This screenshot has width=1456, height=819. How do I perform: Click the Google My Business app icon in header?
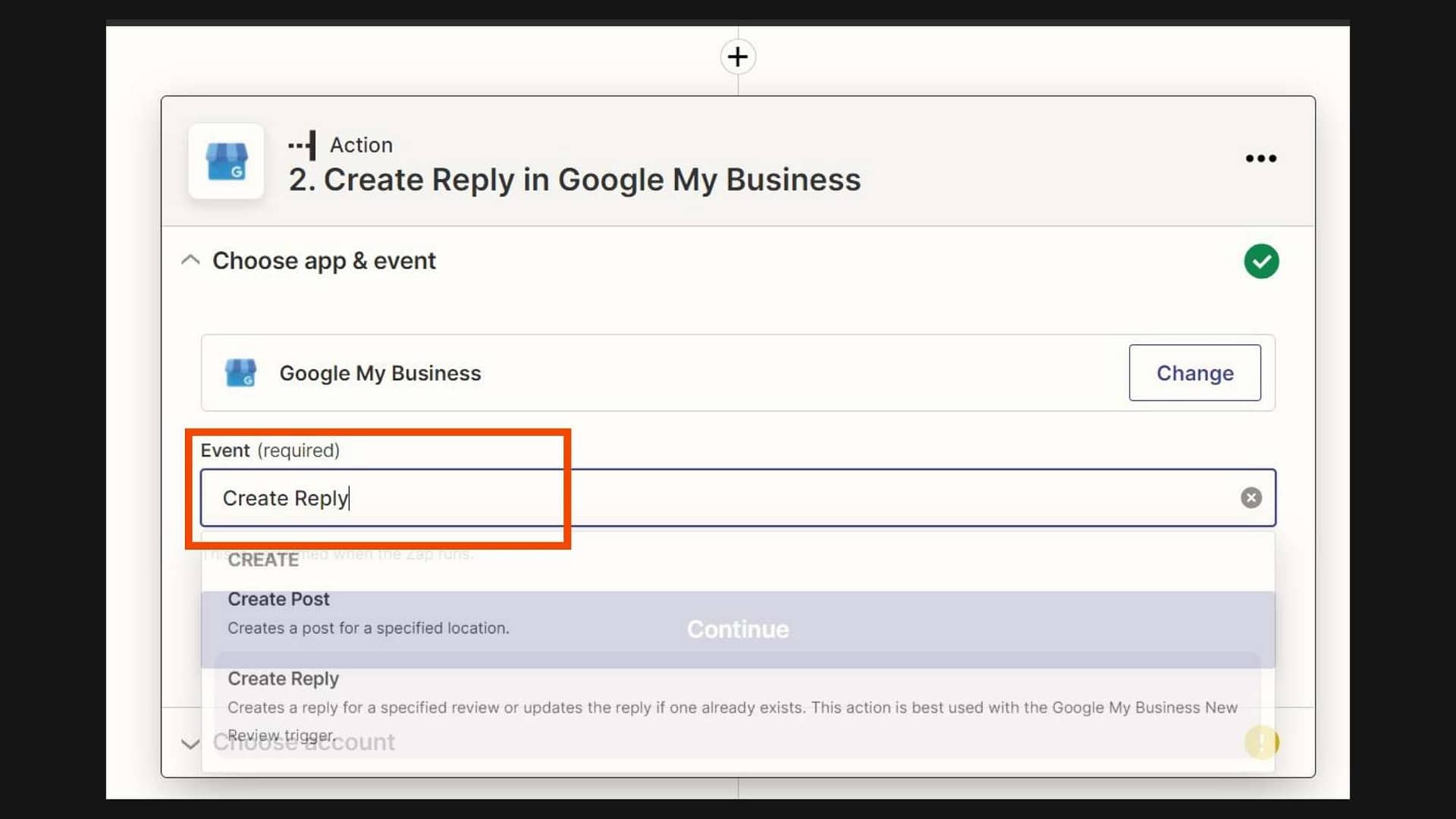point(226,162)
